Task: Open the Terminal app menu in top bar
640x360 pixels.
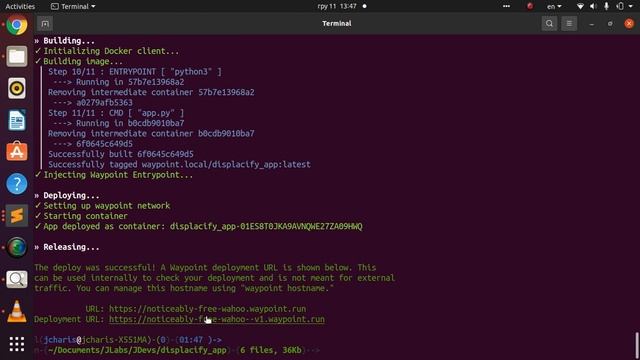Action: pos(73,6)
